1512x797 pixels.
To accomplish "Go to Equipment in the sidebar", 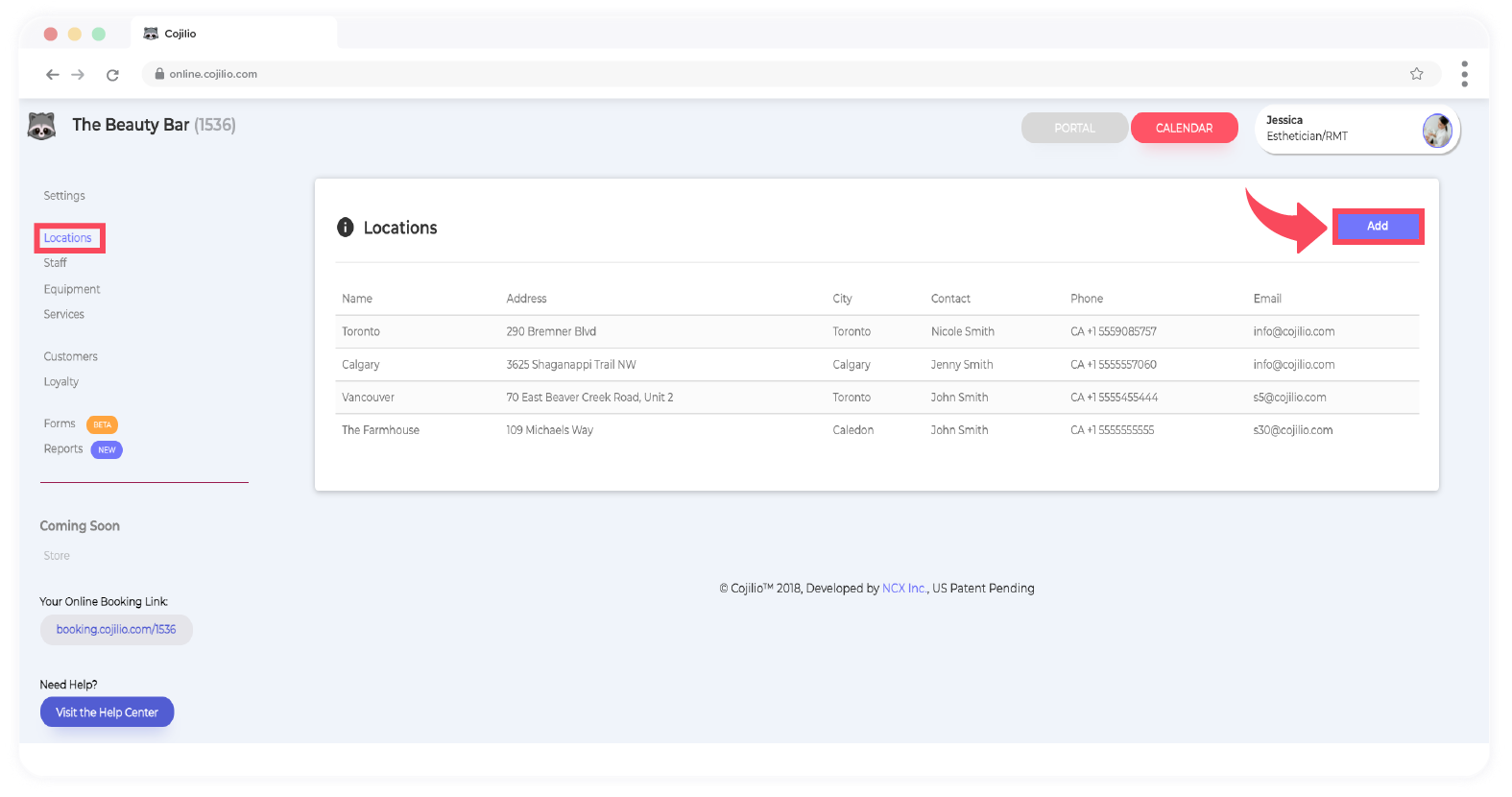I will point(71,289).
